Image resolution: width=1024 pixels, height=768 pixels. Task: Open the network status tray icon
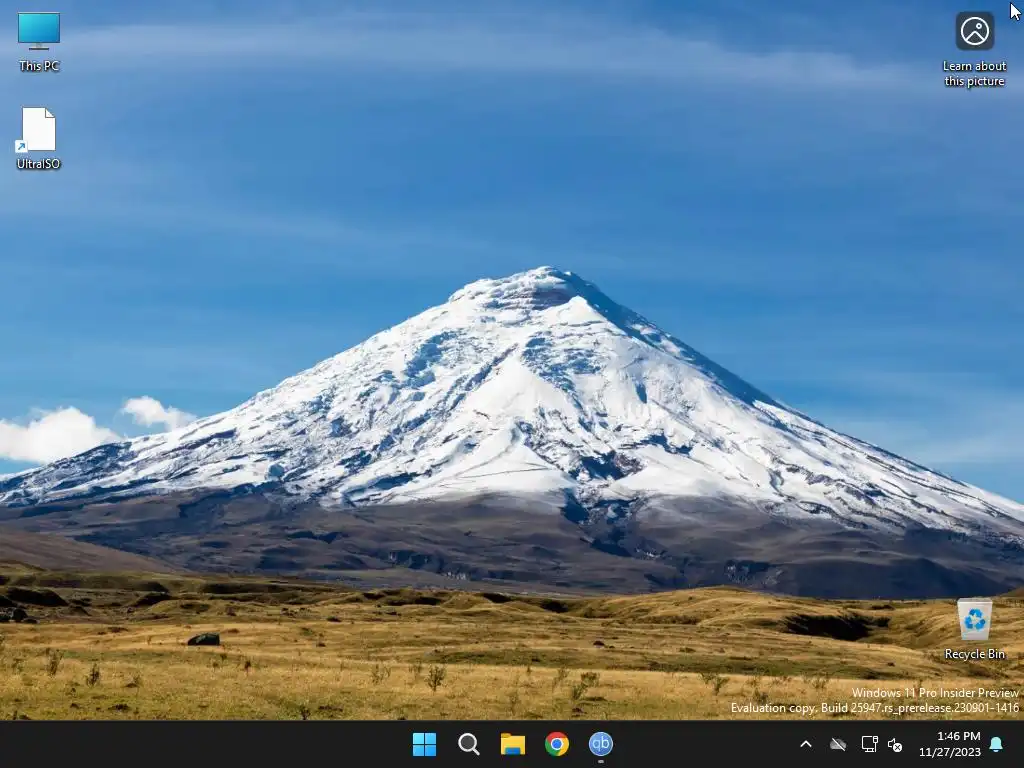point(869,744)
